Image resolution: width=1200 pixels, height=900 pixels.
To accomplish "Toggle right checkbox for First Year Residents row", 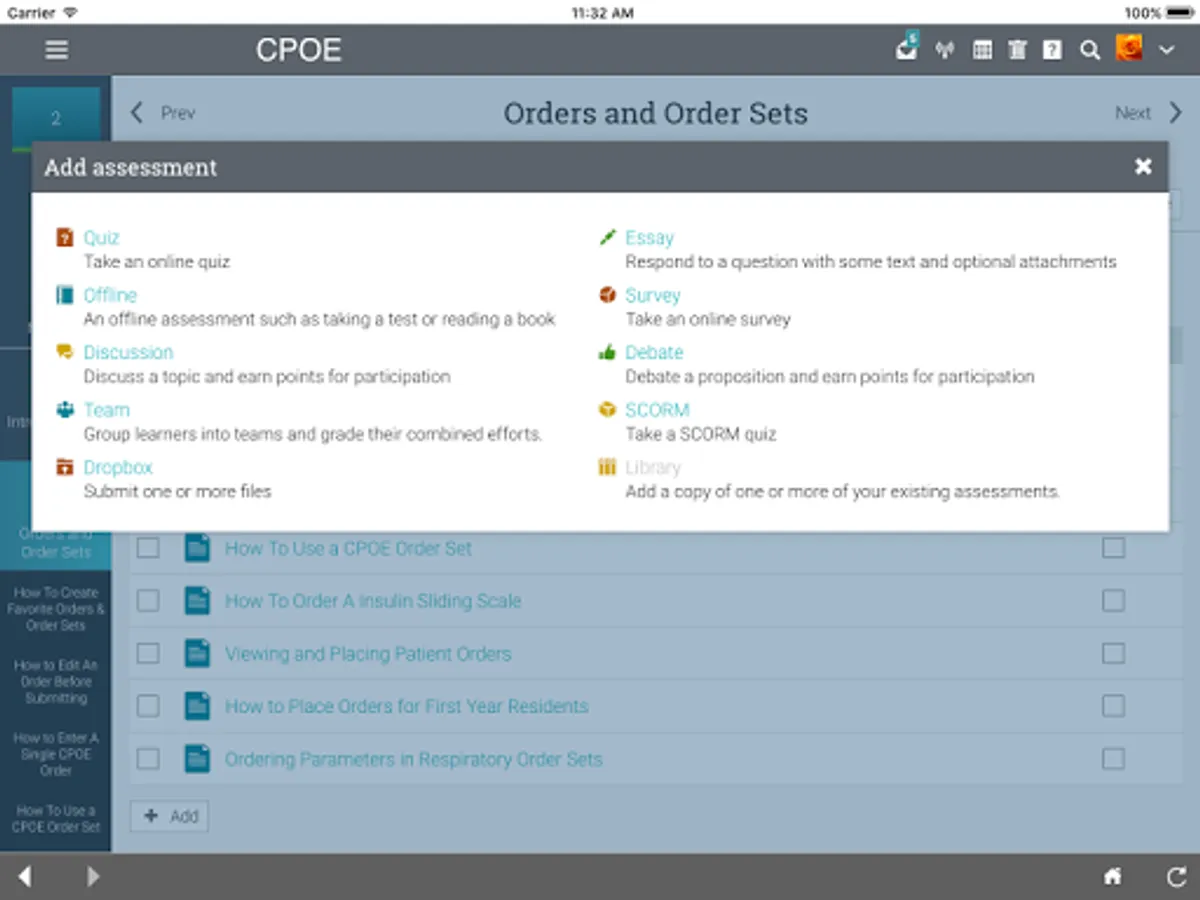I will [x=1113, y=706].
